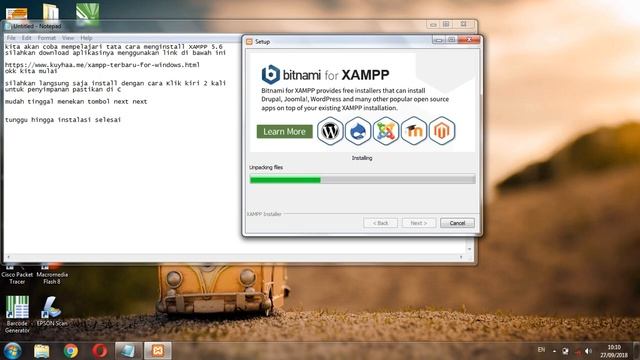
Task: Open Opera browser from the taskbar
Action: [100, 351]
